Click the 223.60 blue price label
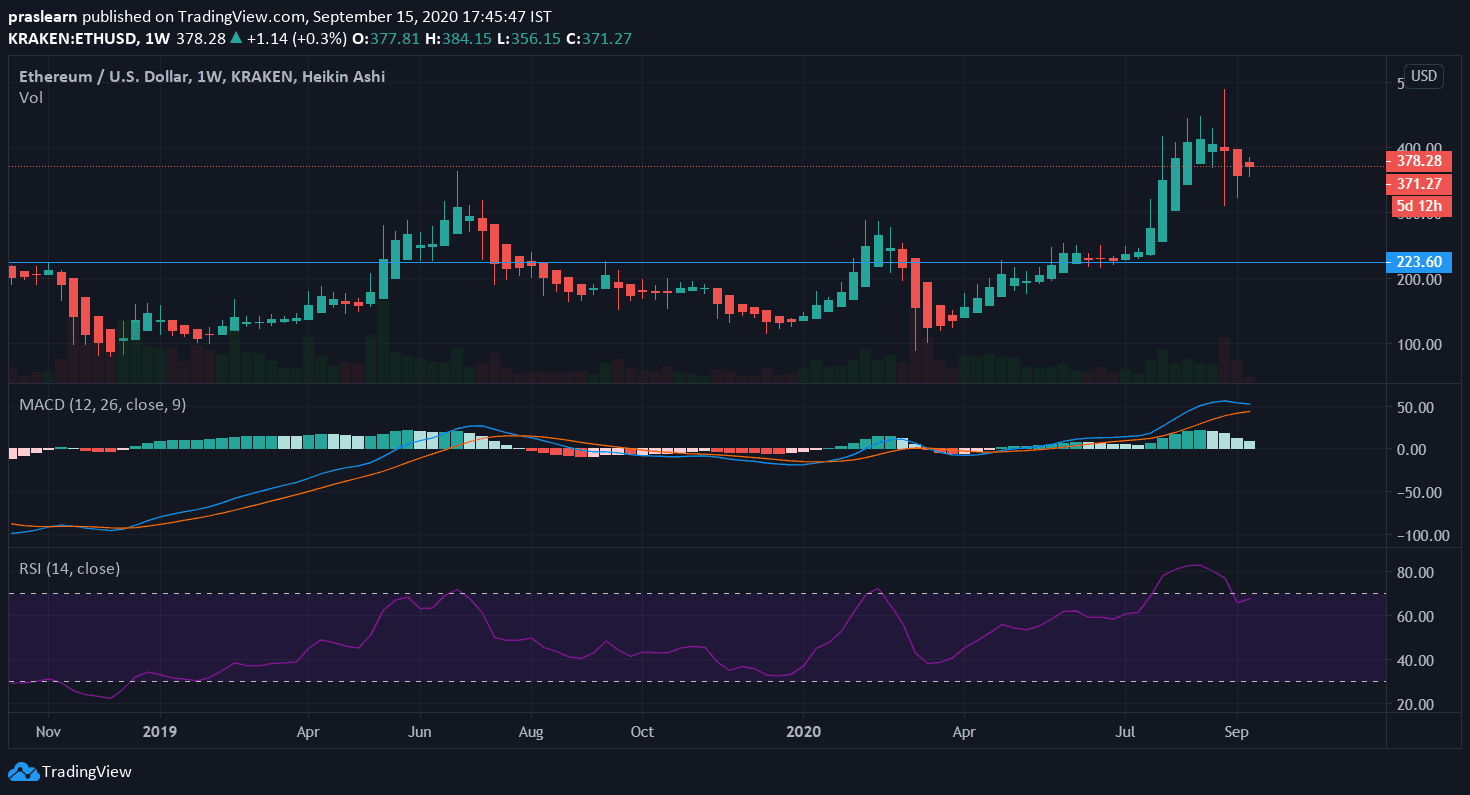Image resolution: width=1470 pixels, height=795 pixels. 1418,262
